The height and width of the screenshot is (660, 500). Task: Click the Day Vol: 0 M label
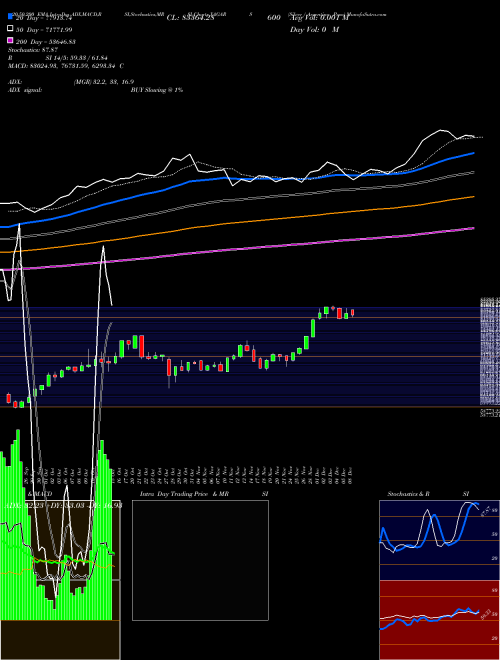(314, 30)
